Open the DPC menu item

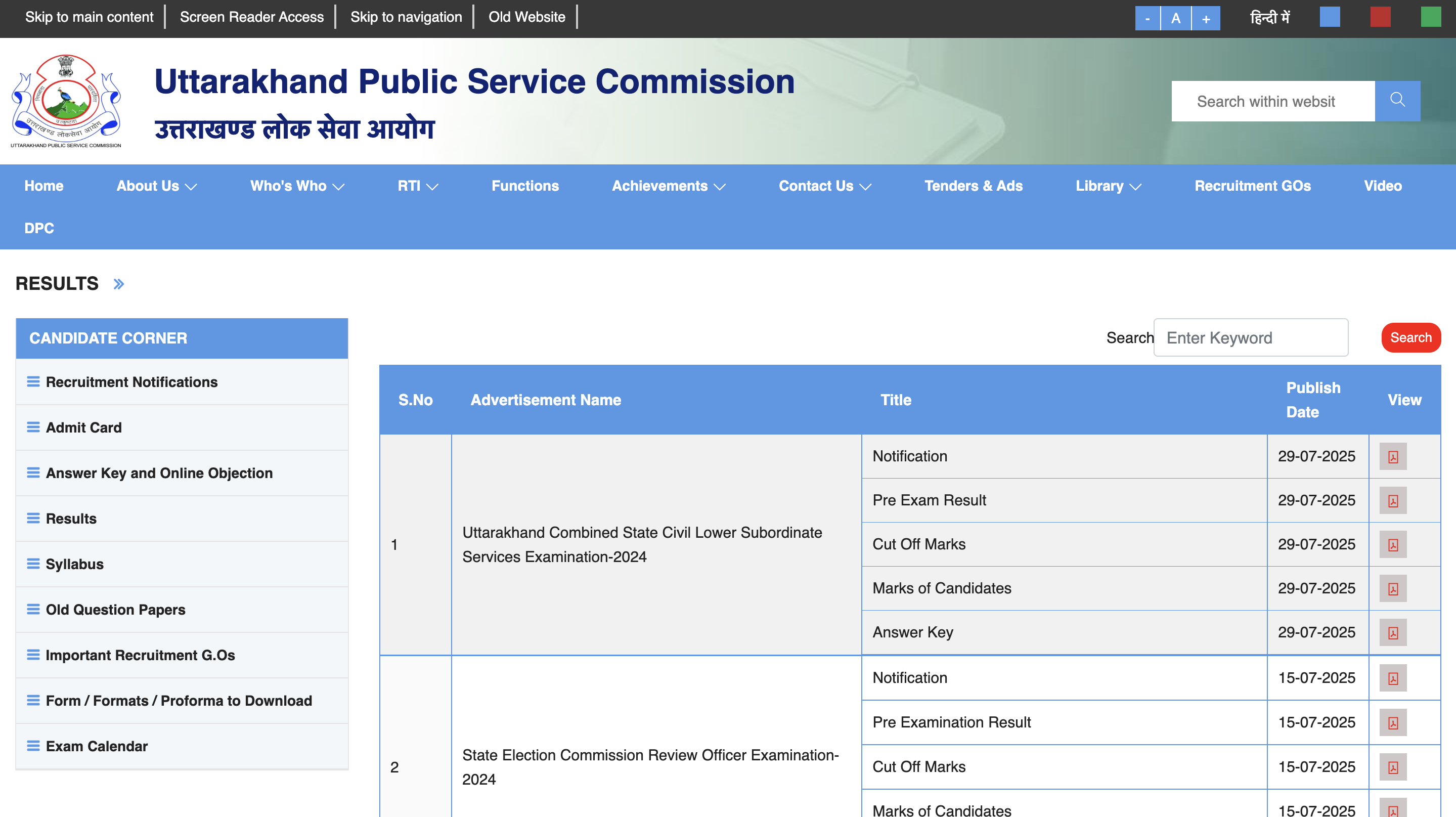pos(39,229)
